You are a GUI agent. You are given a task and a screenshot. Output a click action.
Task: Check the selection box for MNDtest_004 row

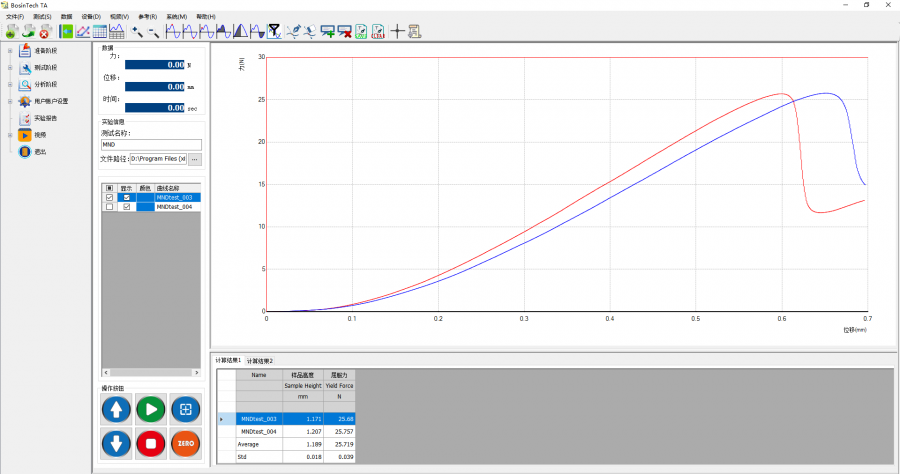click(109, 207)
